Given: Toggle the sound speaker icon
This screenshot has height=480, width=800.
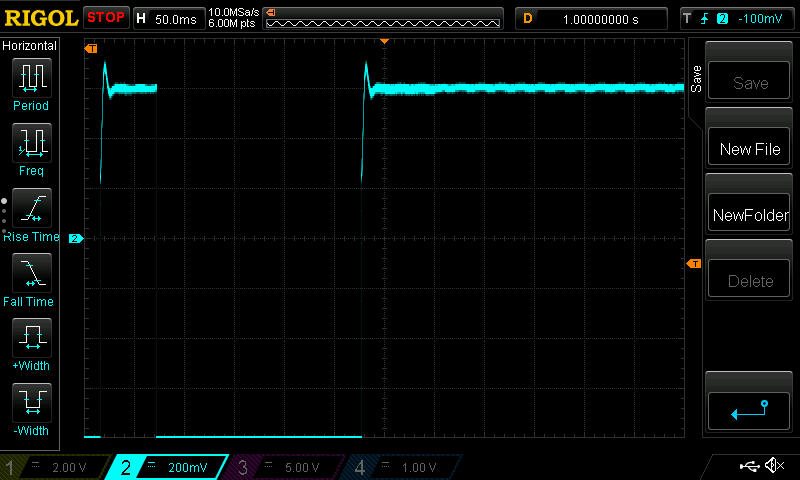Looking at the screenshot, I should click(774, 466).
